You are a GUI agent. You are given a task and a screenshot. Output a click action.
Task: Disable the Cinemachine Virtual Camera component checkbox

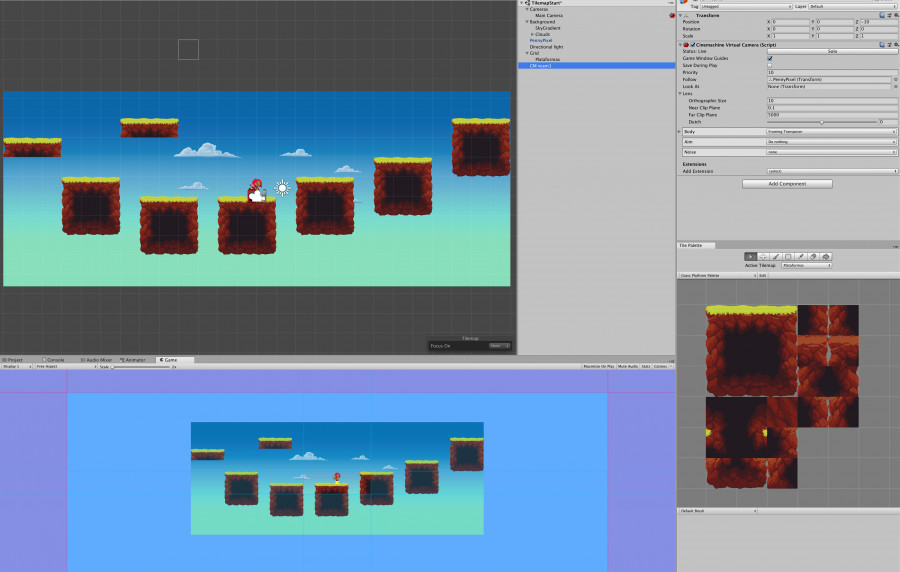point(693,44)
